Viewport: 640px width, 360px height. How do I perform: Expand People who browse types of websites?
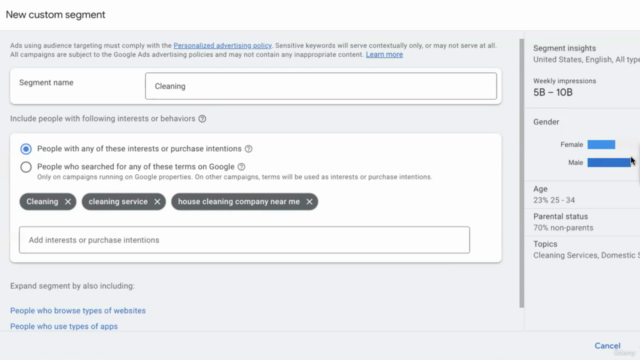click(78, 311)
